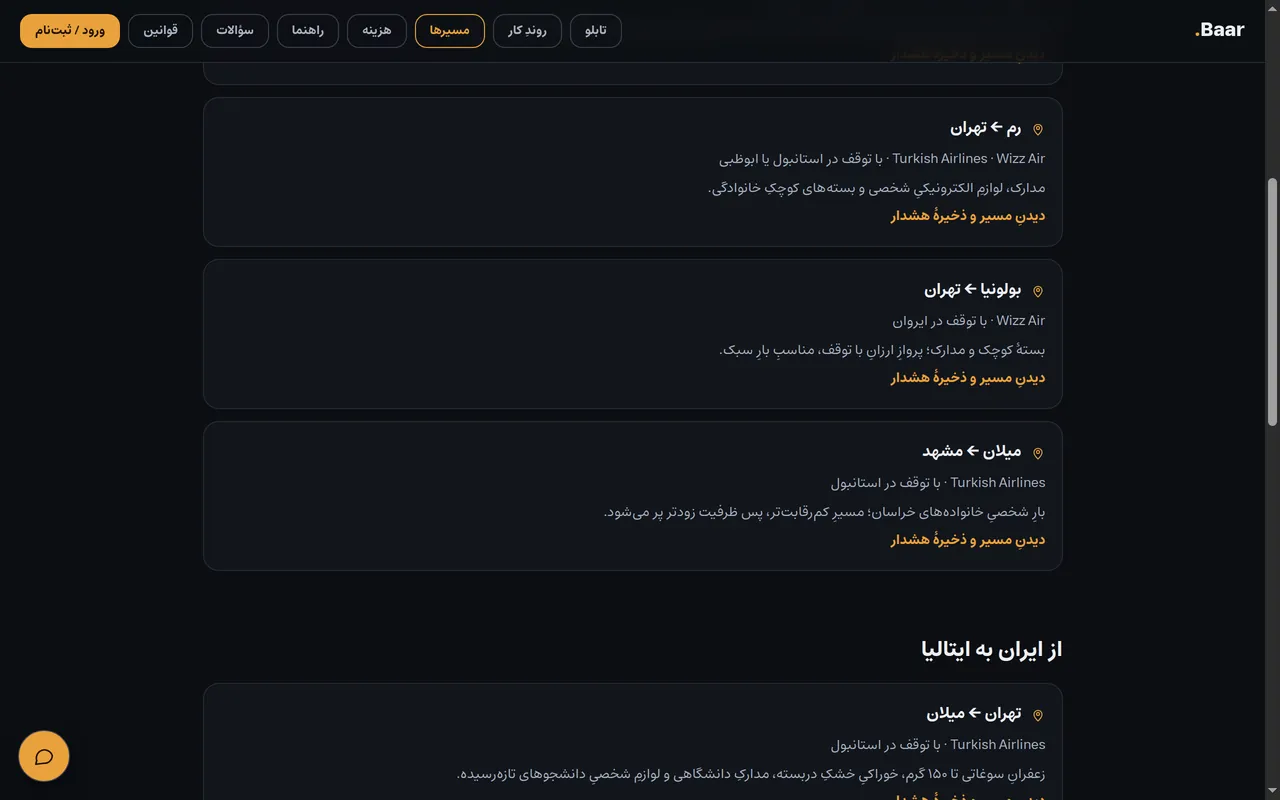This screenshot has height=800, width=1280.
Task: Click the page vertical scrollbar thumb
Action: 1273,303
